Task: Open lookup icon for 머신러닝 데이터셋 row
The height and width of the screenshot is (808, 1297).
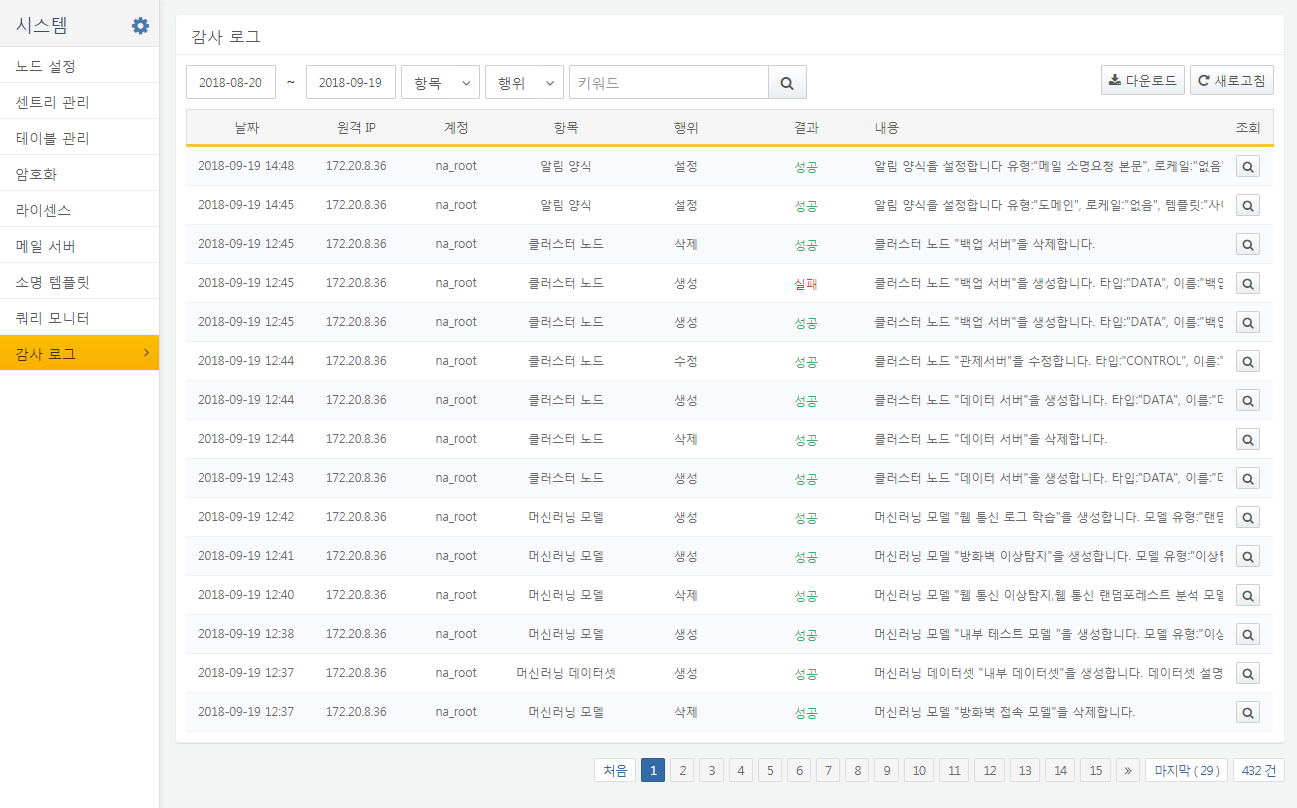Action: point(1248,673)
